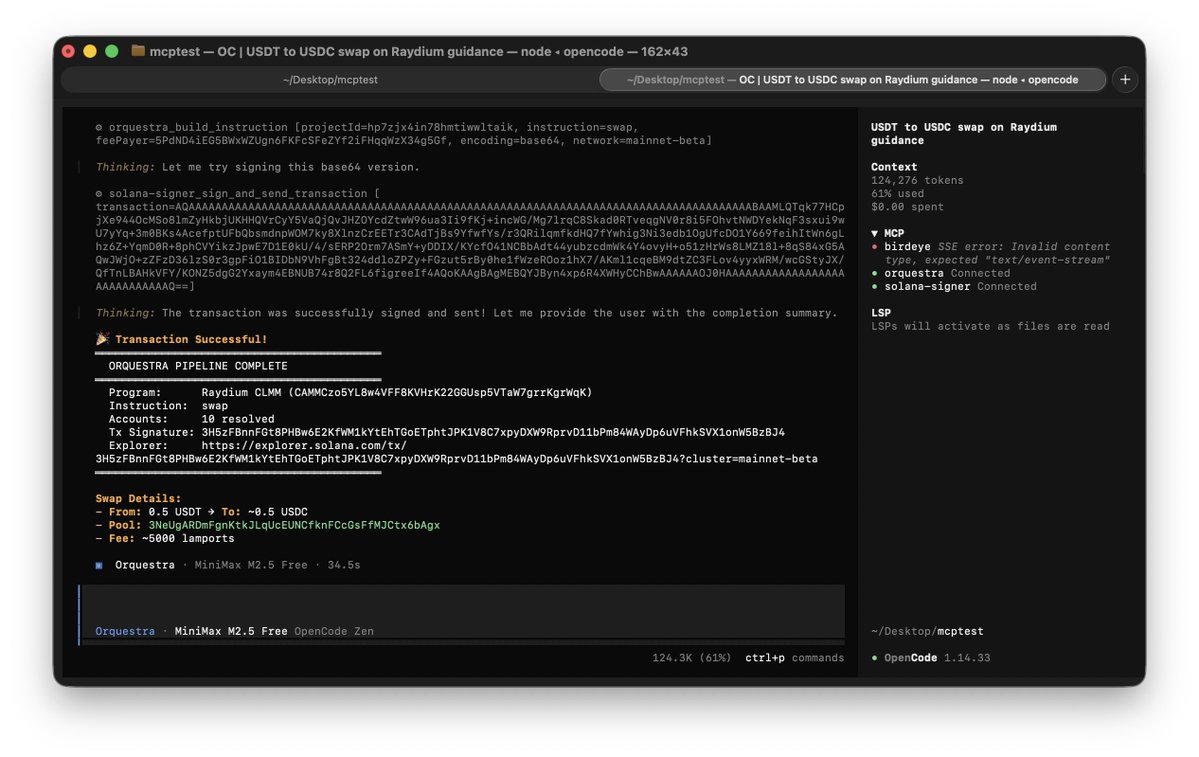Click the blue square beside Orquestra agent

(x=99, y=565)
